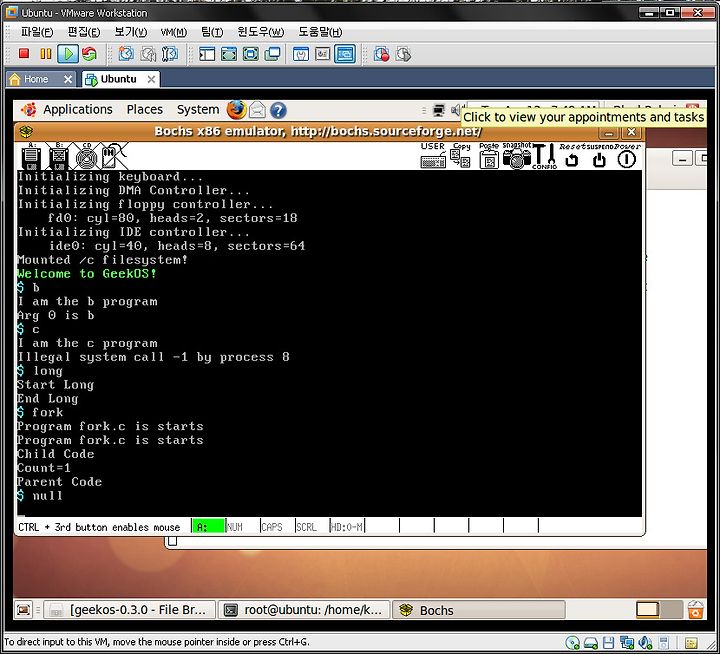Open the Bochs CONFIG wrench icon

coord(544,156)
